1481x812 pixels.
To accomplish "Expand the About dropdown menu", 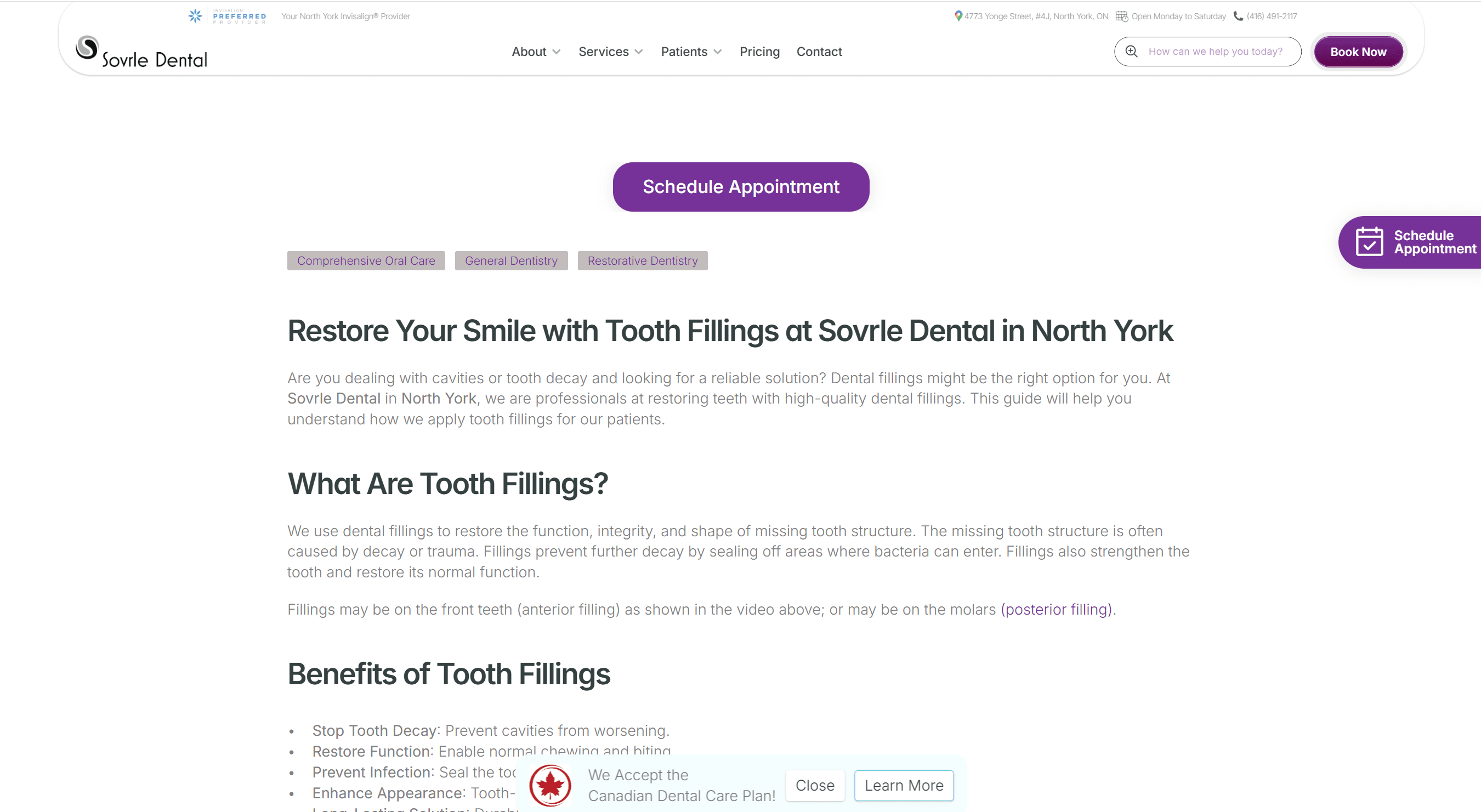I will [x=535, y=51].
